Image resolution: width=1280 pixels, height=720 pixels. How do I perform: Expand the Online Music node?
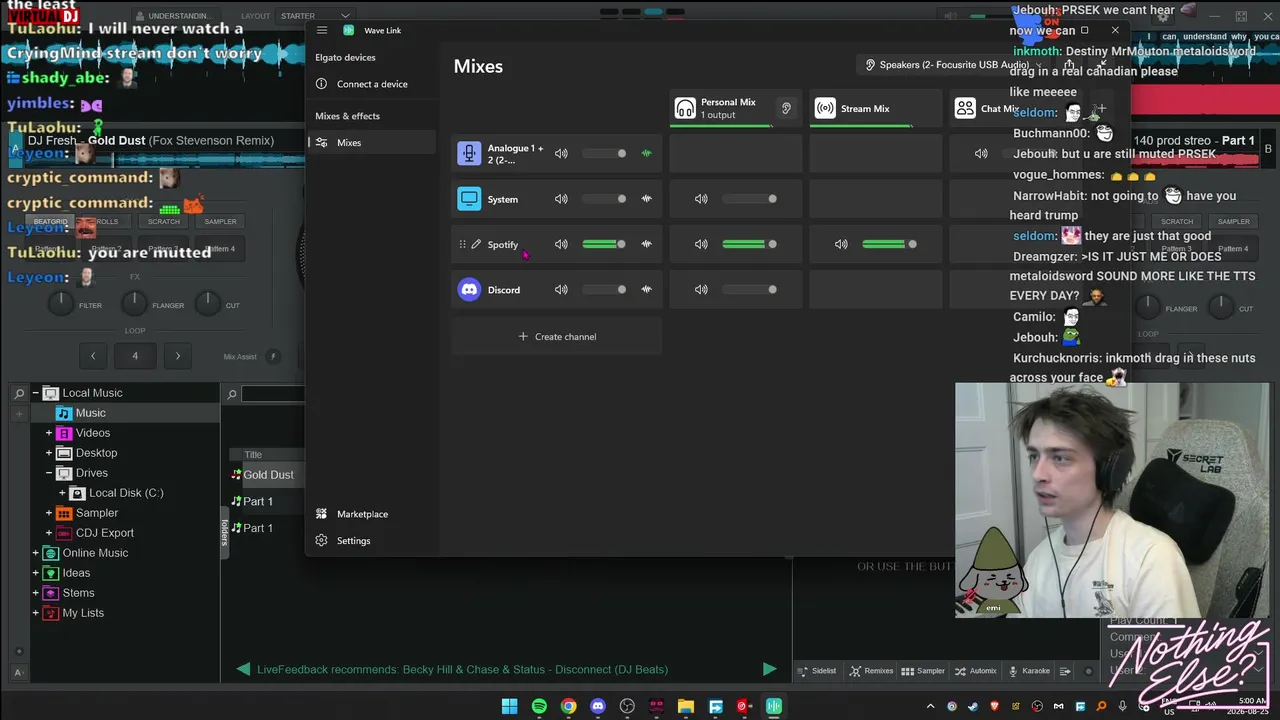pos(35,553)
